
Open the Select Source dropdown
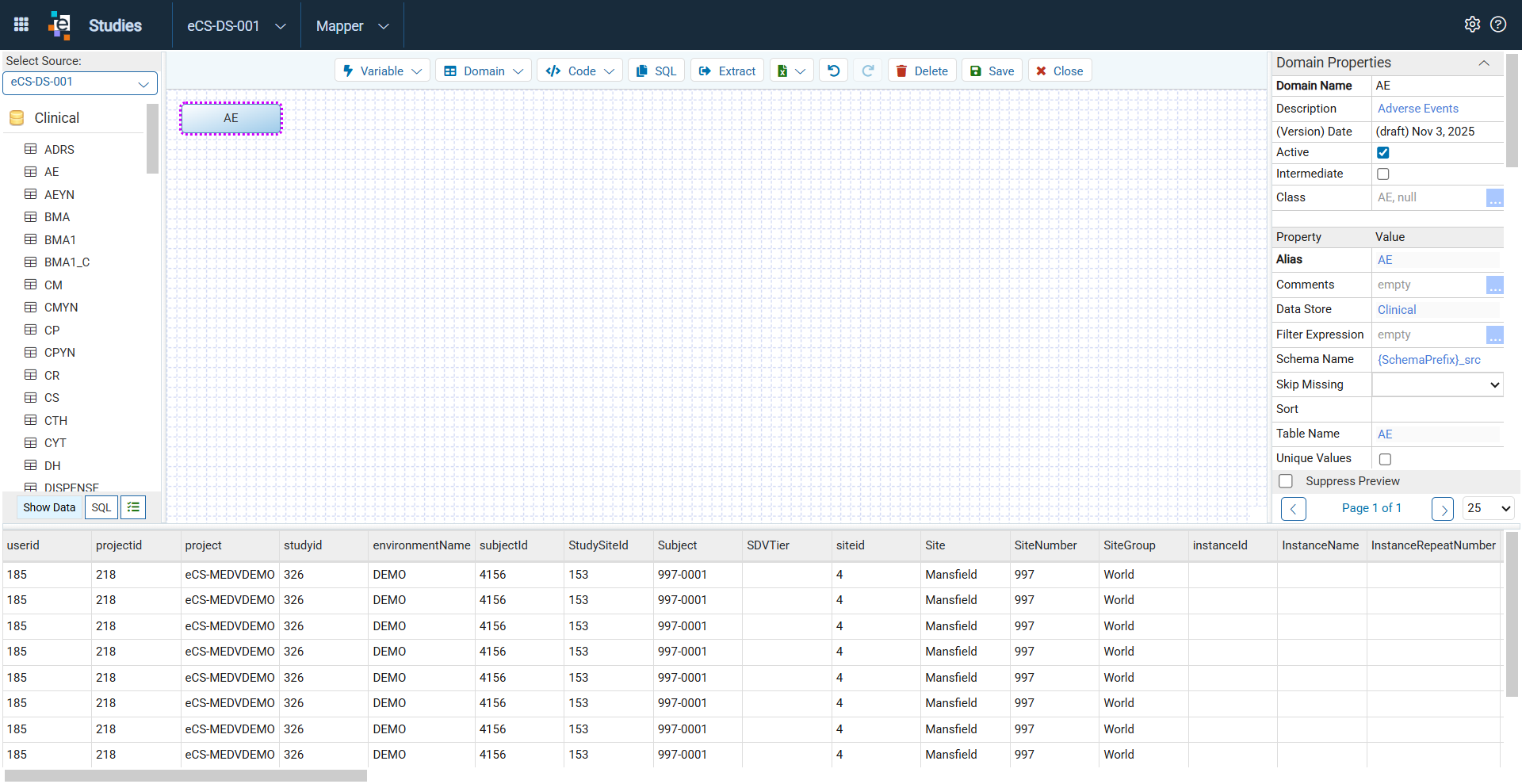pos(80,82)
